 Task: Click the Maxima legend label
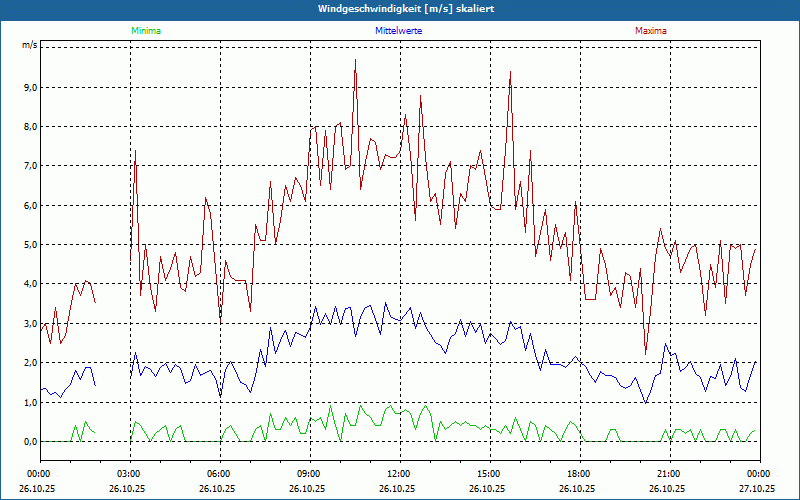[651, 31]
